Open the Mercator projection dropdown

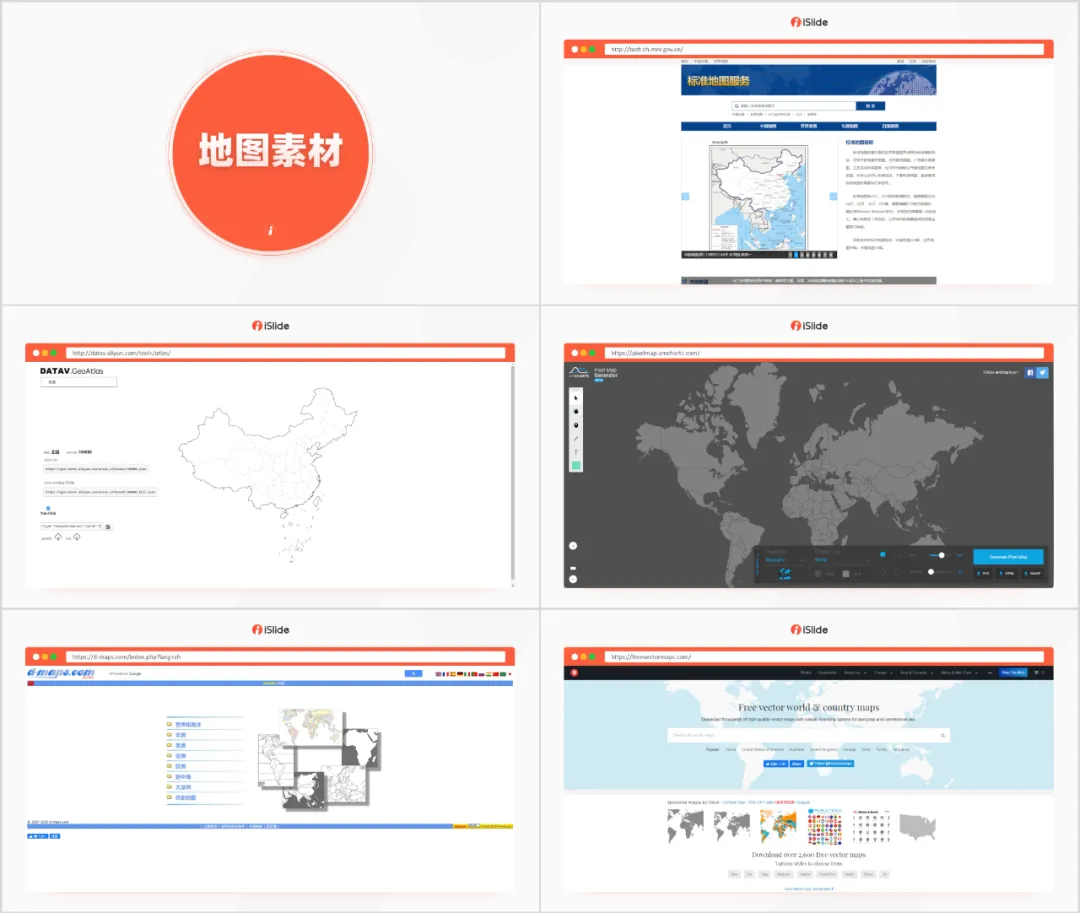[785, 560]
